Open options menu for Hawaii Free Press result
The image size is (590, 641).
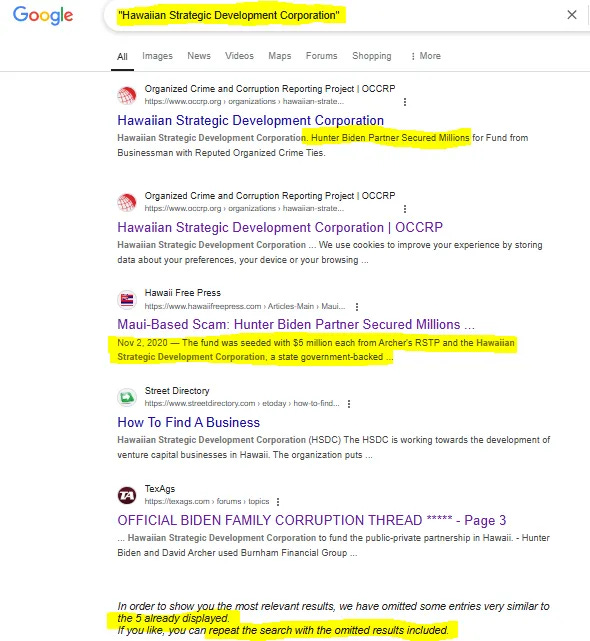tap(357, 307)
